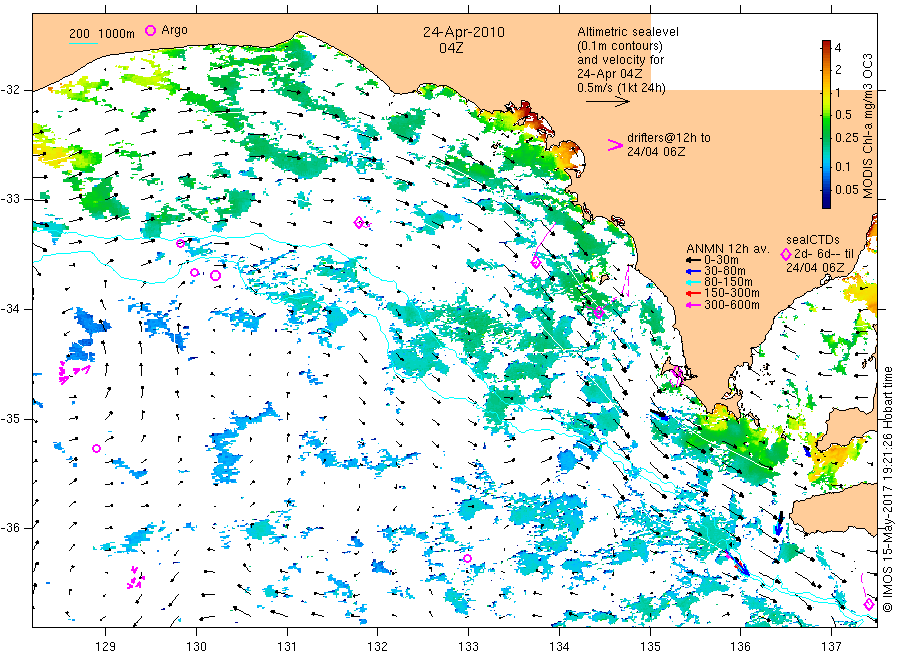
Task: Select the Argo float circle near 129°E, 35.3°S
Action: tap(96, 448)
